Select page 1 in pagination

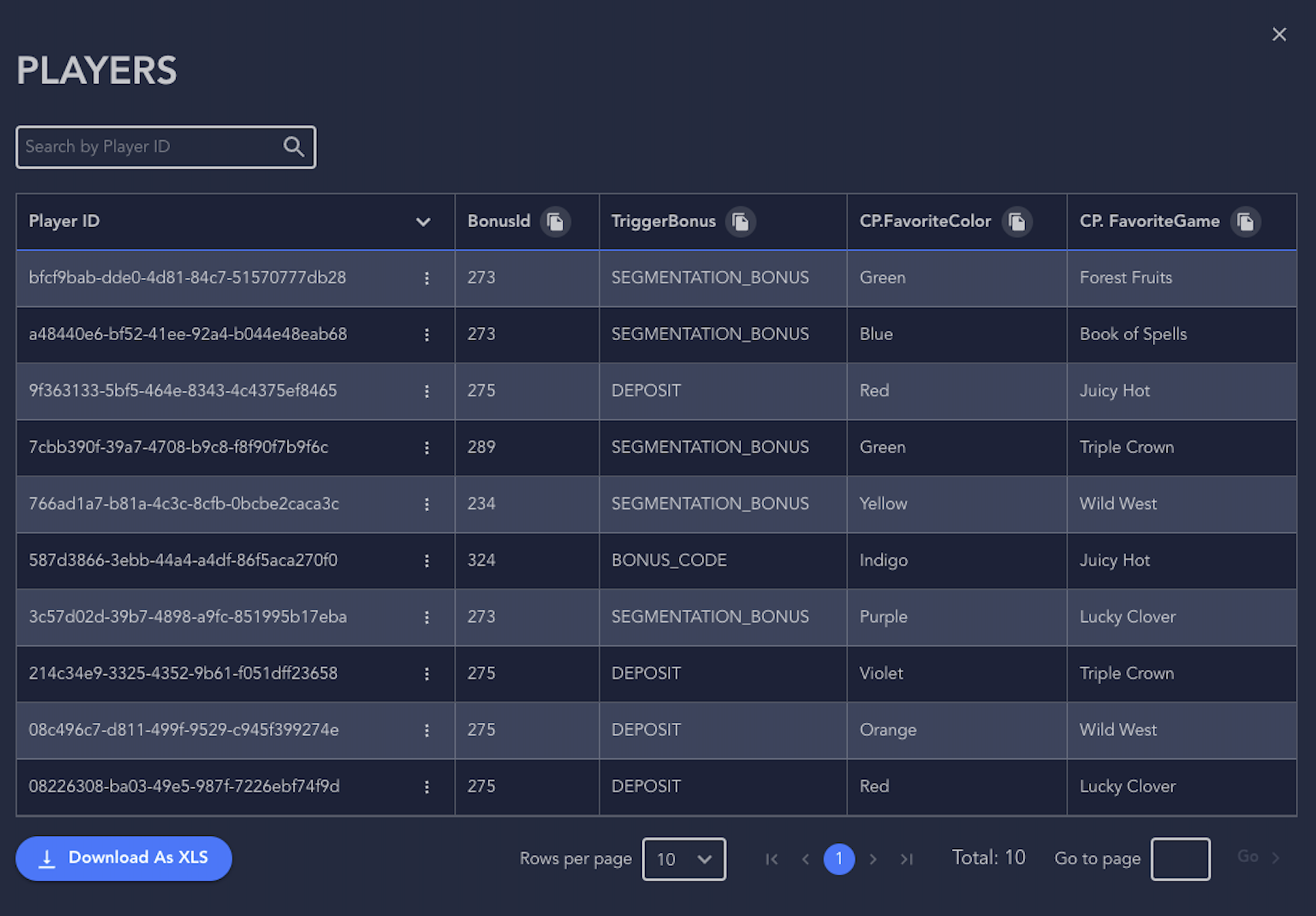click(839, 858)
